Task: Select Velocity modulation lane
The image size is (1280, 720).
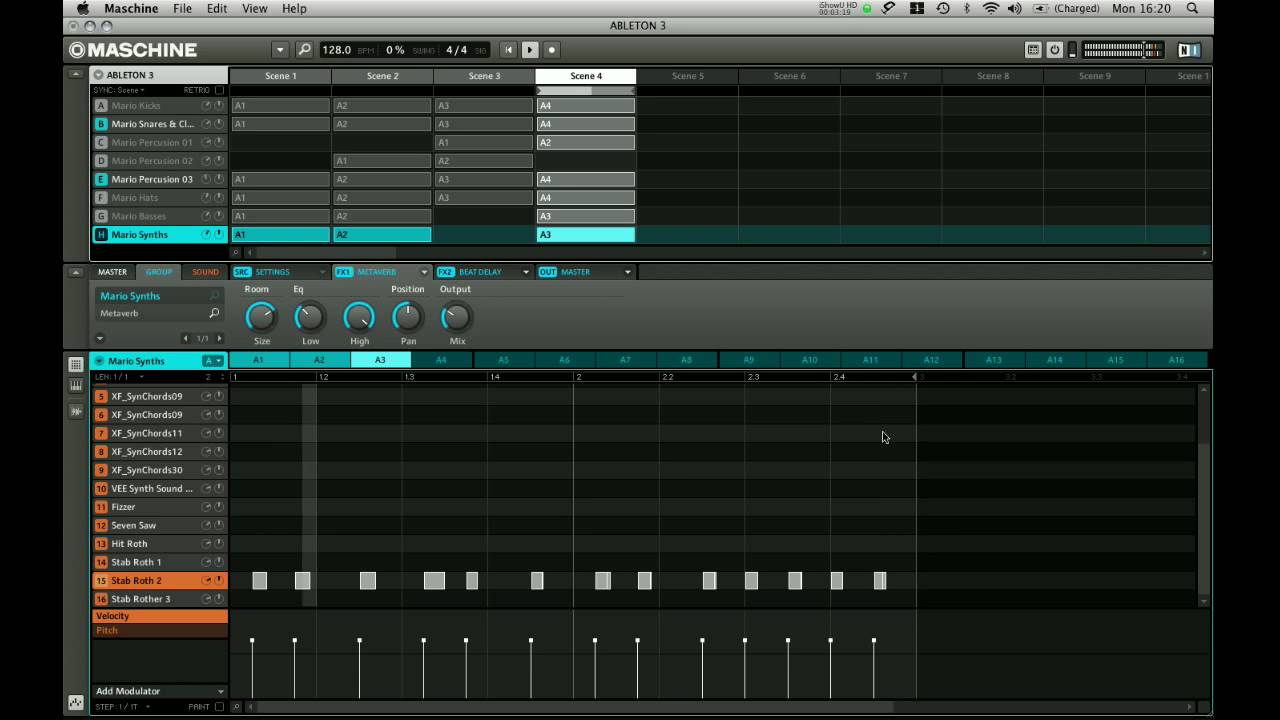Action: coord(160,616)
